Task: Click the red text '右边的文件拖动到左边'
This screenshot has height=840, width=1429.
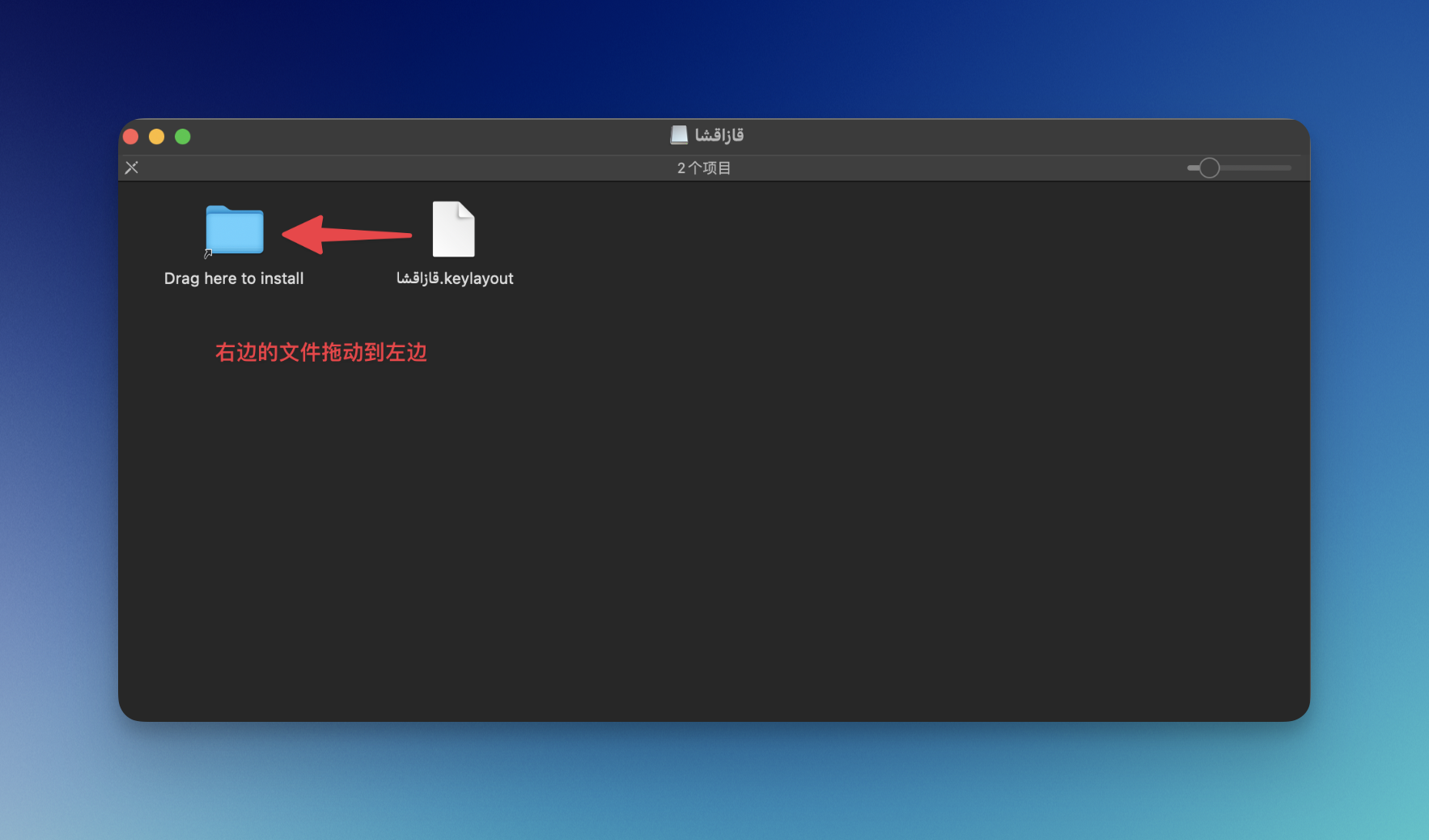Action: click(320, 353)
